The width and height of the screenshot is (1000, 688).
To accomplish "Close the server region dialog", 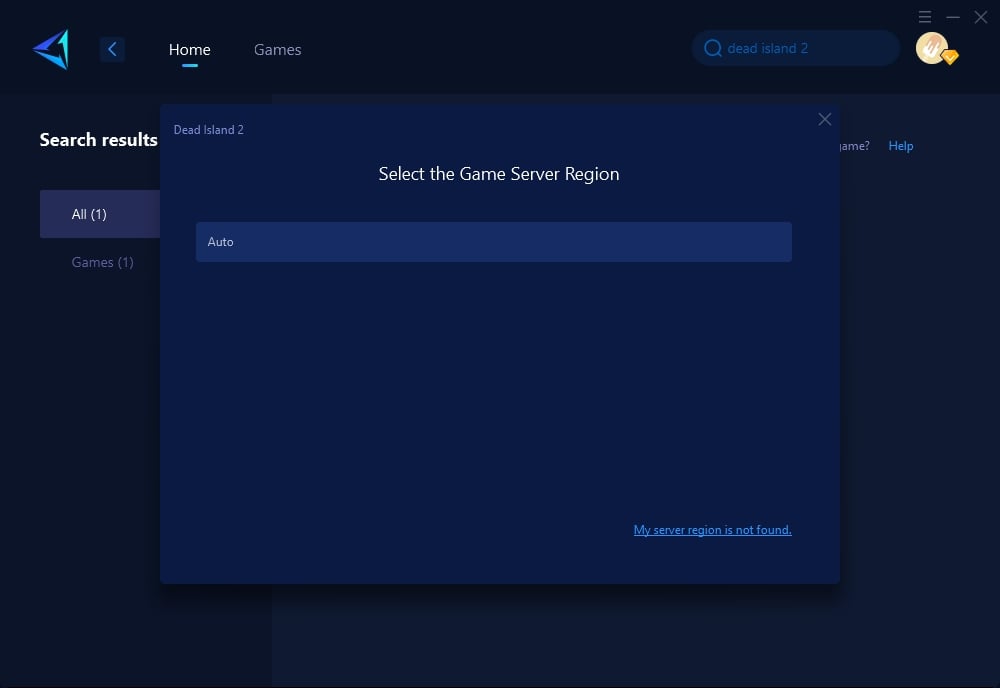I will click(825, 119).
